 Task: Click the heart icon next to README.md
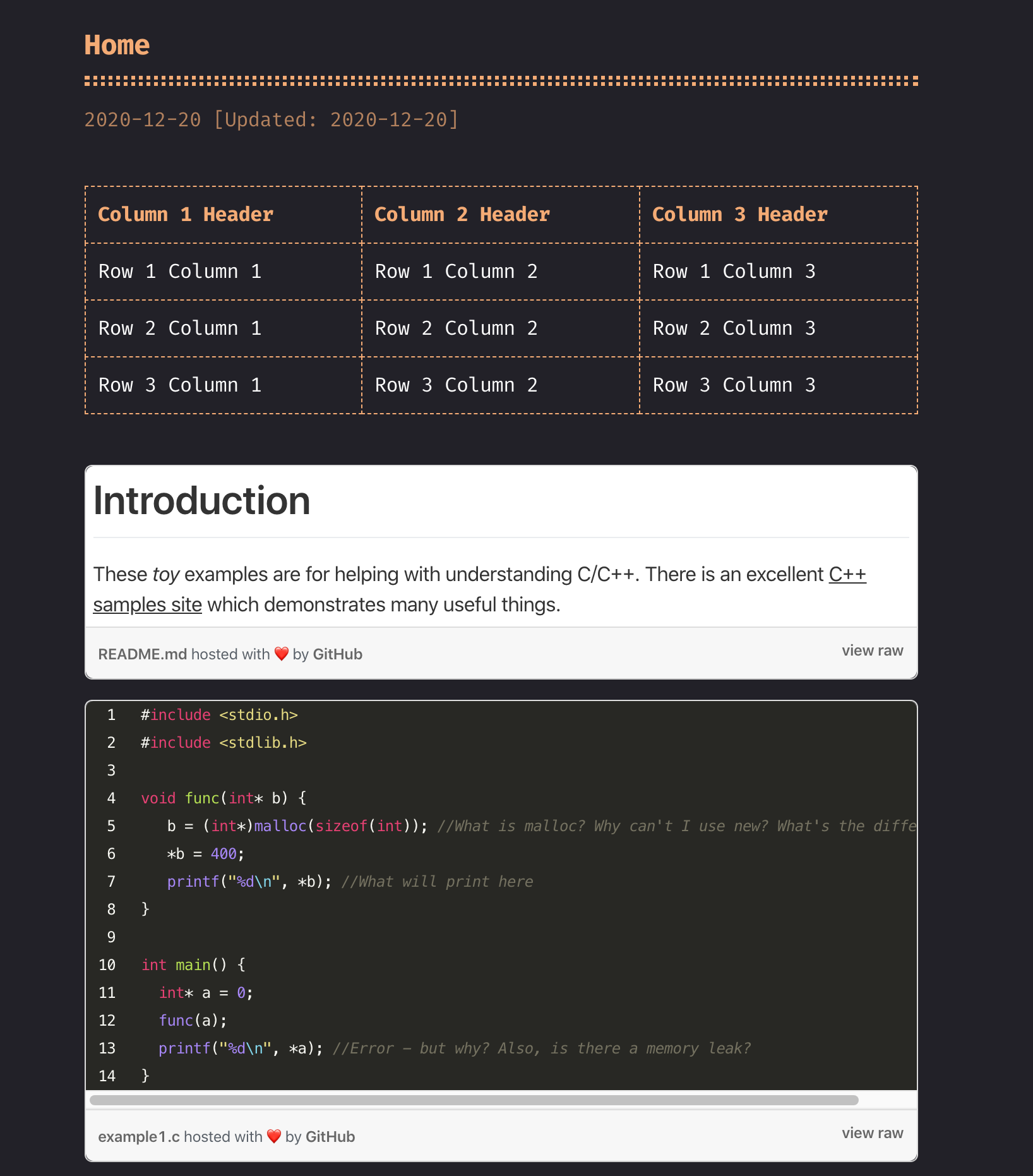click(281, 654)
